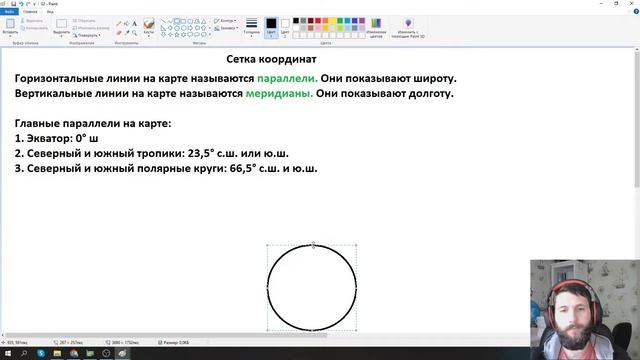Expand the shapes gallery list
The image size is (640, 360).
210,35
